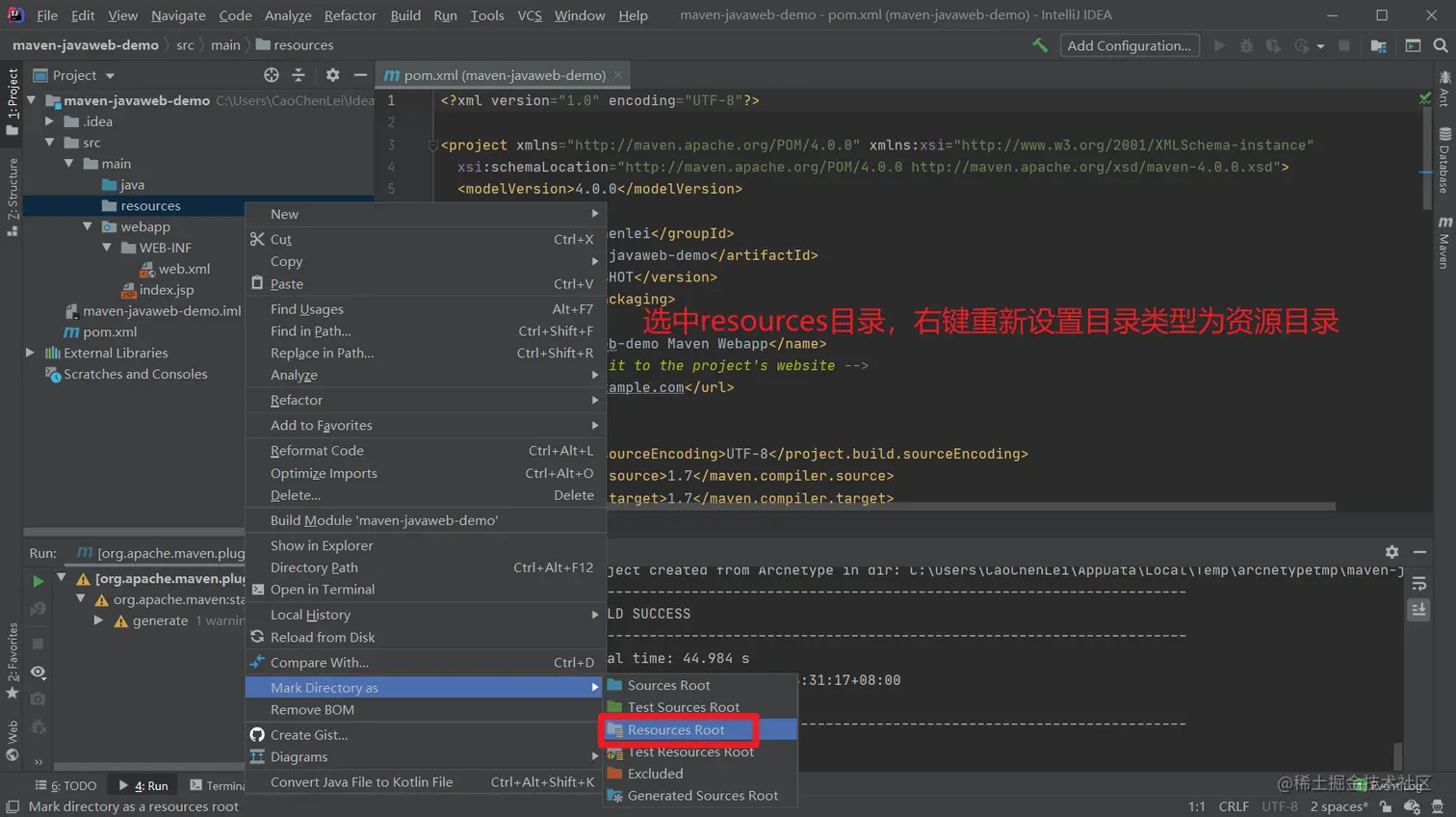Click the tool window quick-access icon bottom-left

13,806
